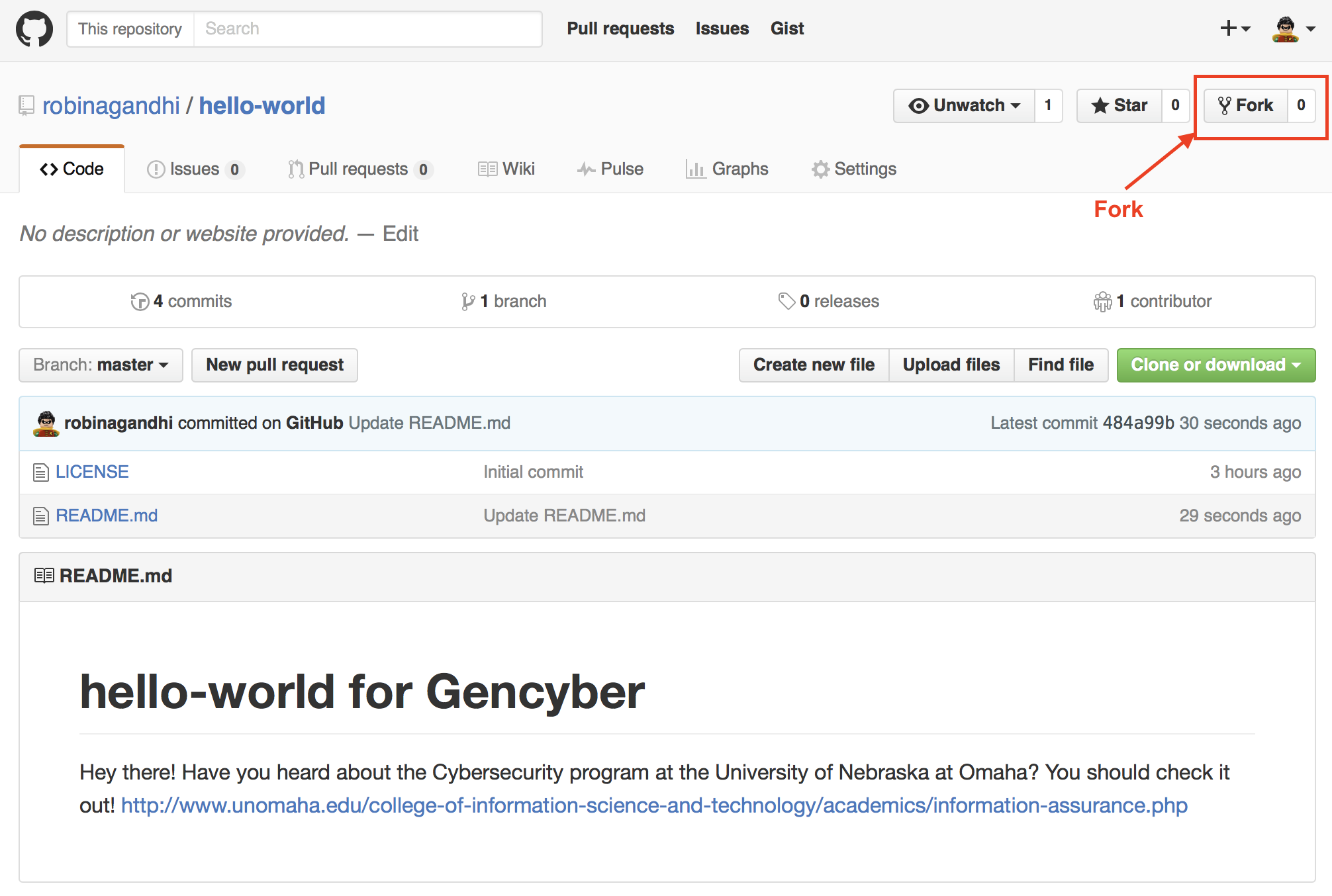
Task: Click the branch icon next to 1 branch
Action: 468,302
